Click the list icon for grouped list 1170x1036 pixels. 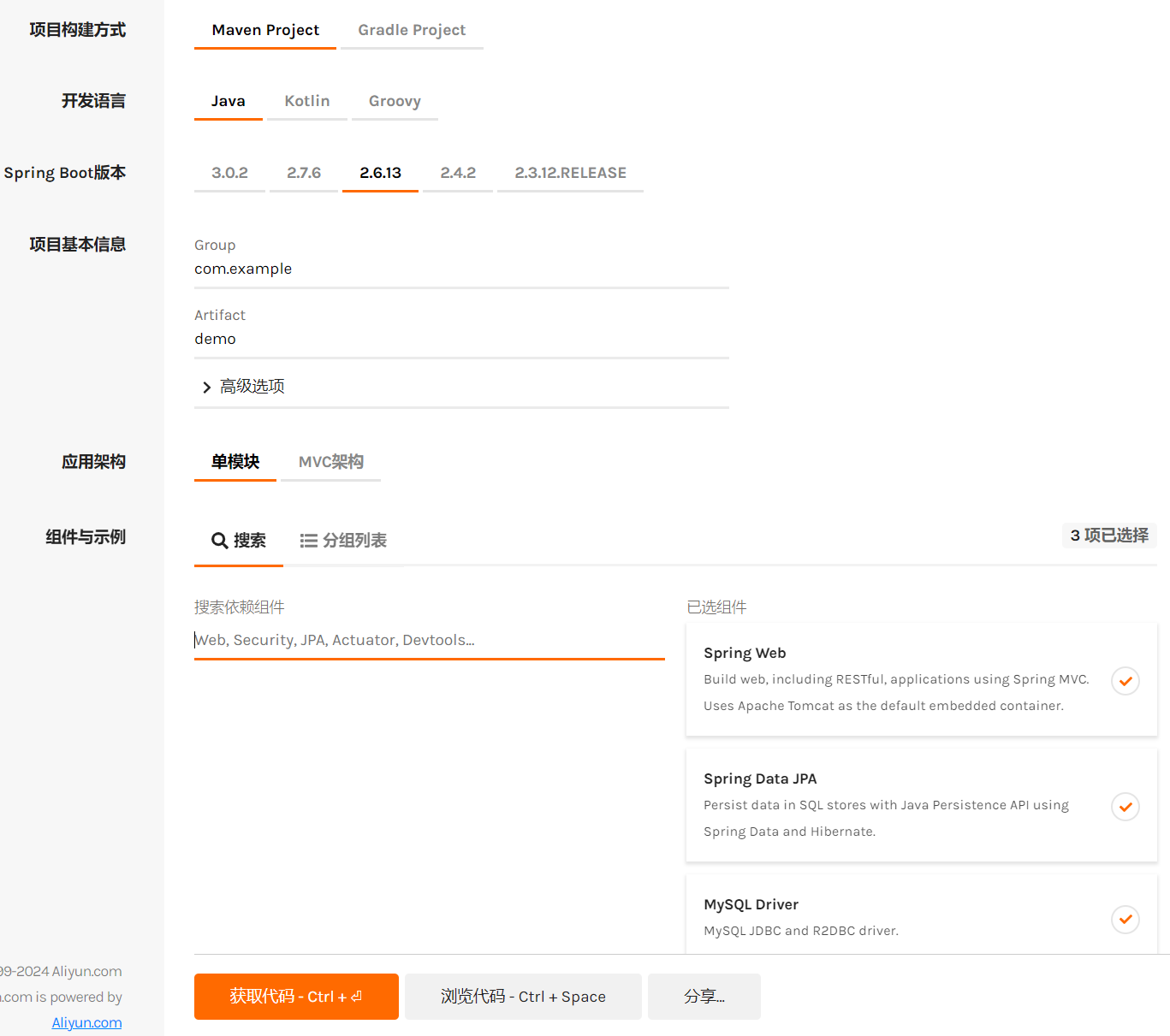coord(308,541)
